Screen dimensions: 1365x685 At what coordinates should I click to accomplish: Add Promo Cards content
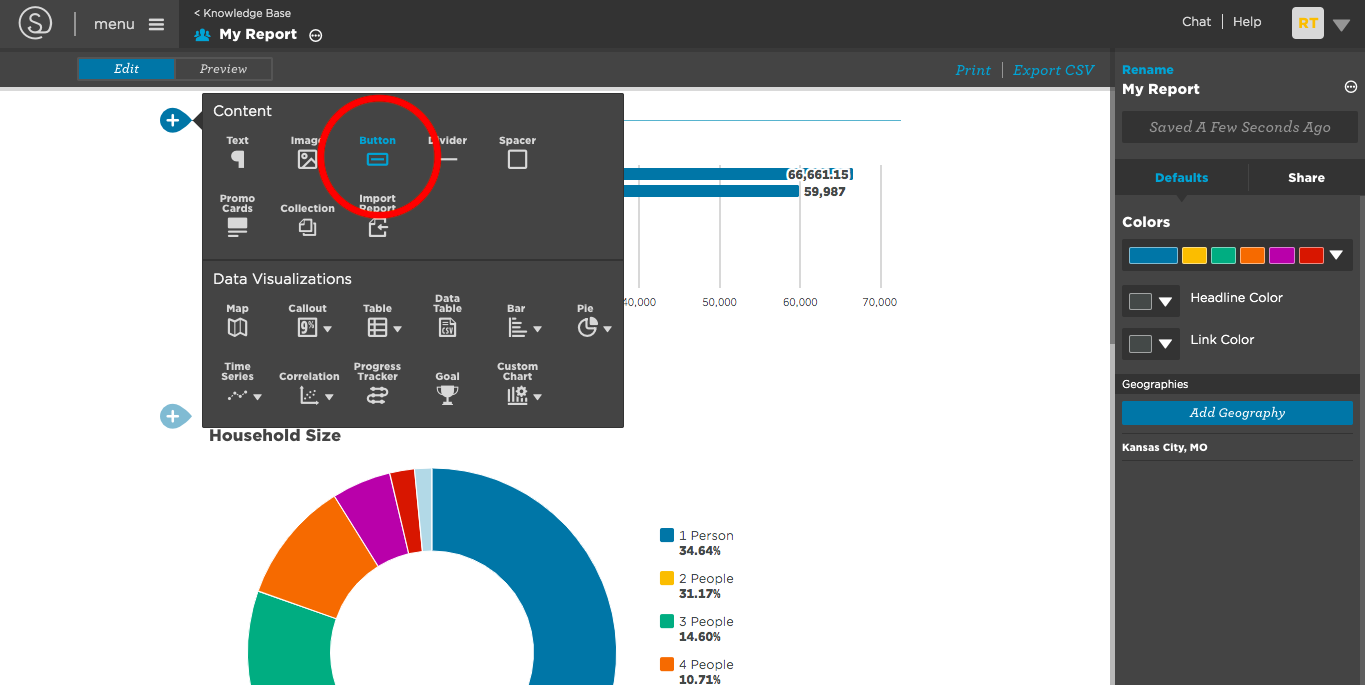pos(237,215)
